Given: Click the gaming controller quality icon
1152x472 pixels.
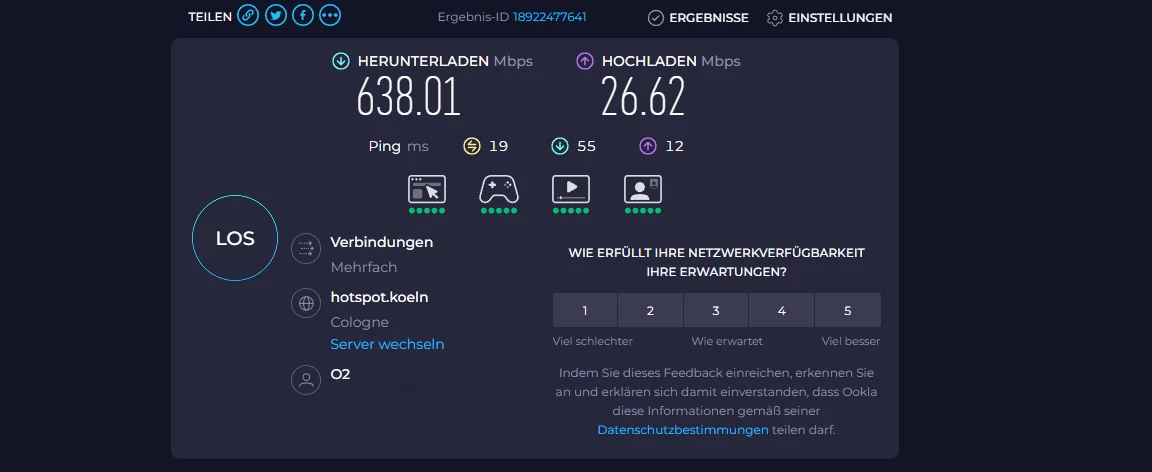Looking at the screenshot, I should (x=499, y=189).
